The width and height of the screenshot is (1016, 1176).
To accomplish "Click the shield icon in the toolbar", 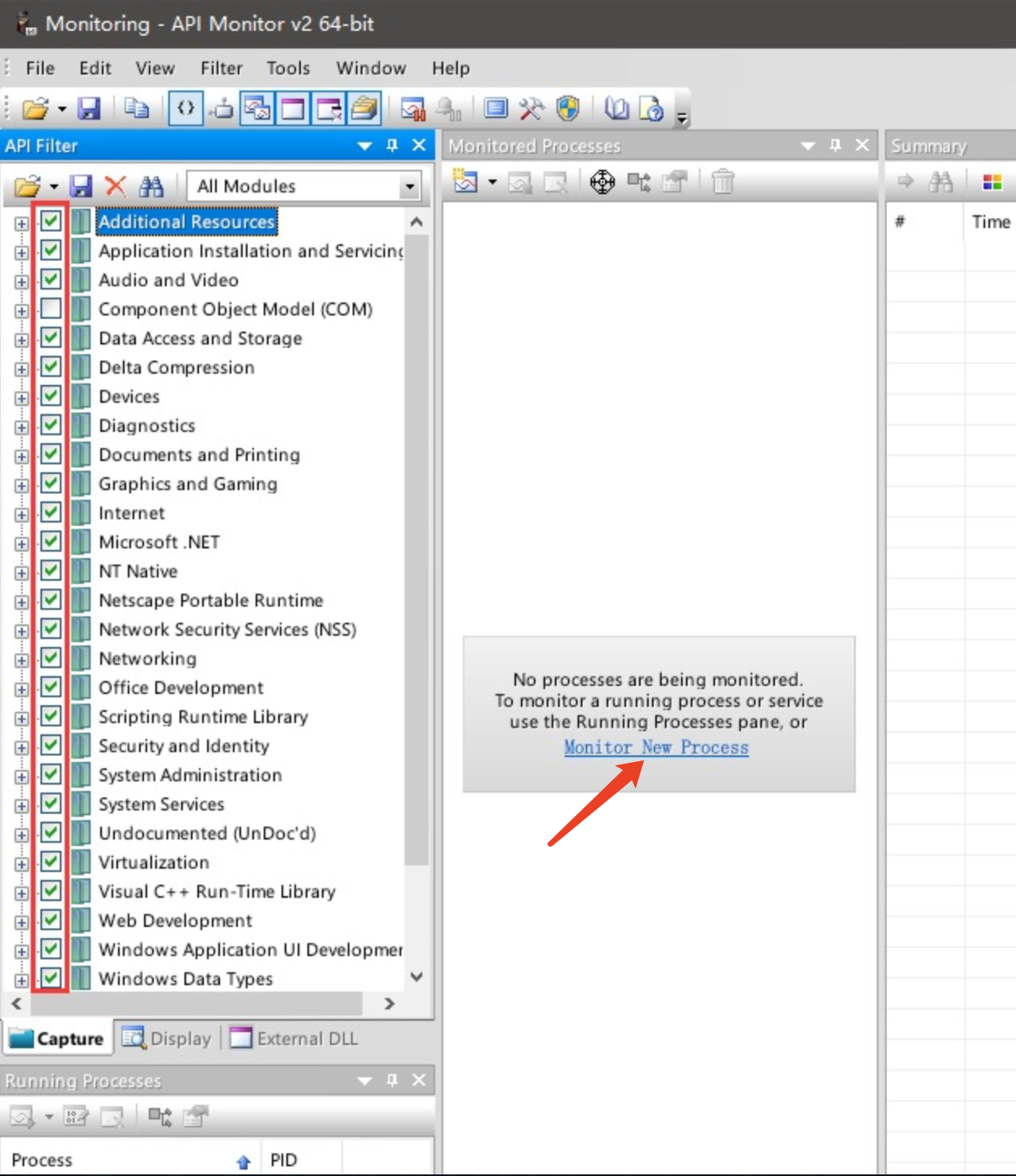I will click(x=569, y=108).
